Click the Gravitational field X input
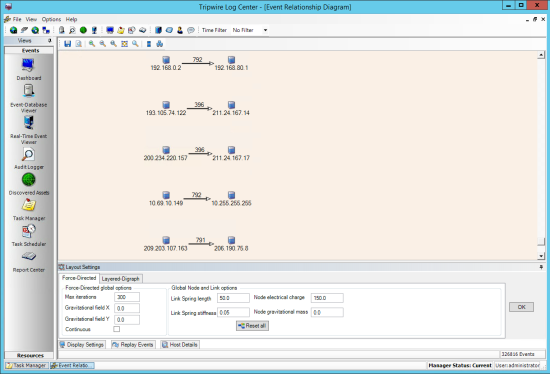Viewport: 550px width, 374px height. click(x=127, y=308)
